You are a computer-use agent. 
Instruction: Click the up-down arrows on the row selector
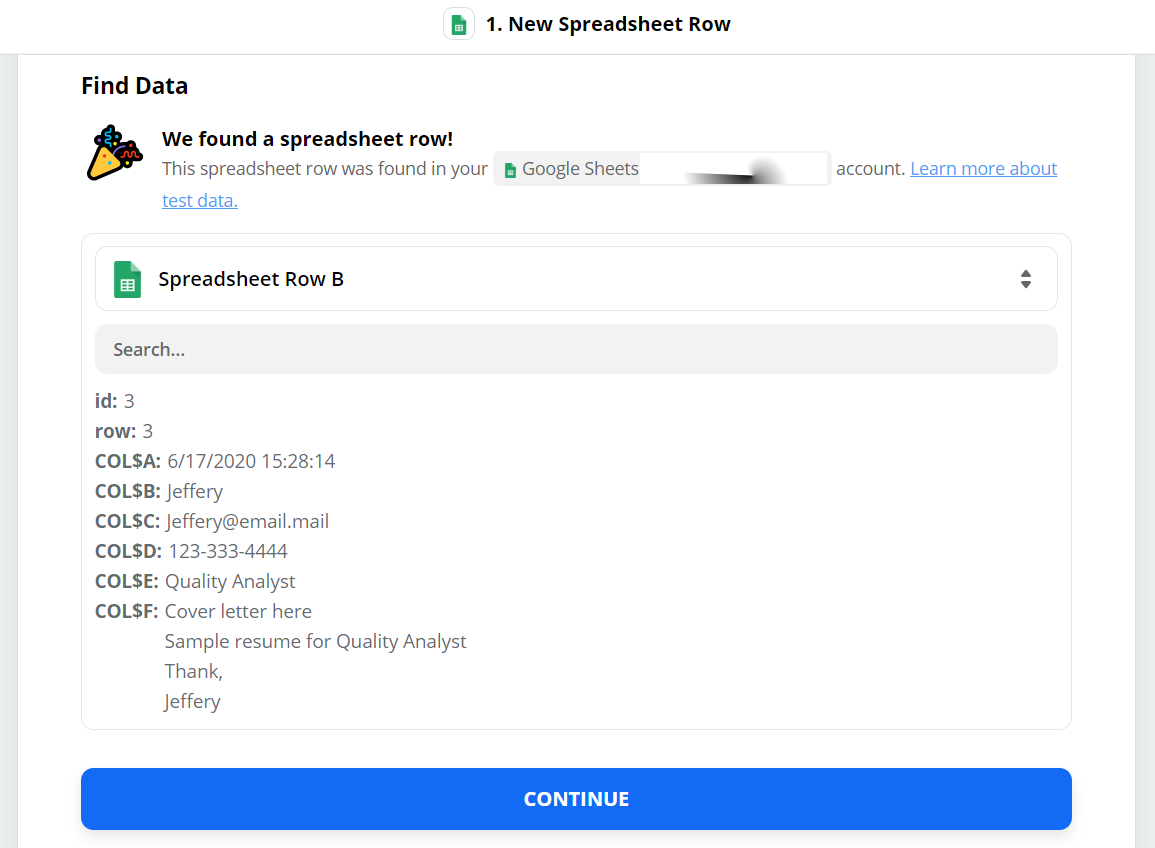coord(1025,279)
